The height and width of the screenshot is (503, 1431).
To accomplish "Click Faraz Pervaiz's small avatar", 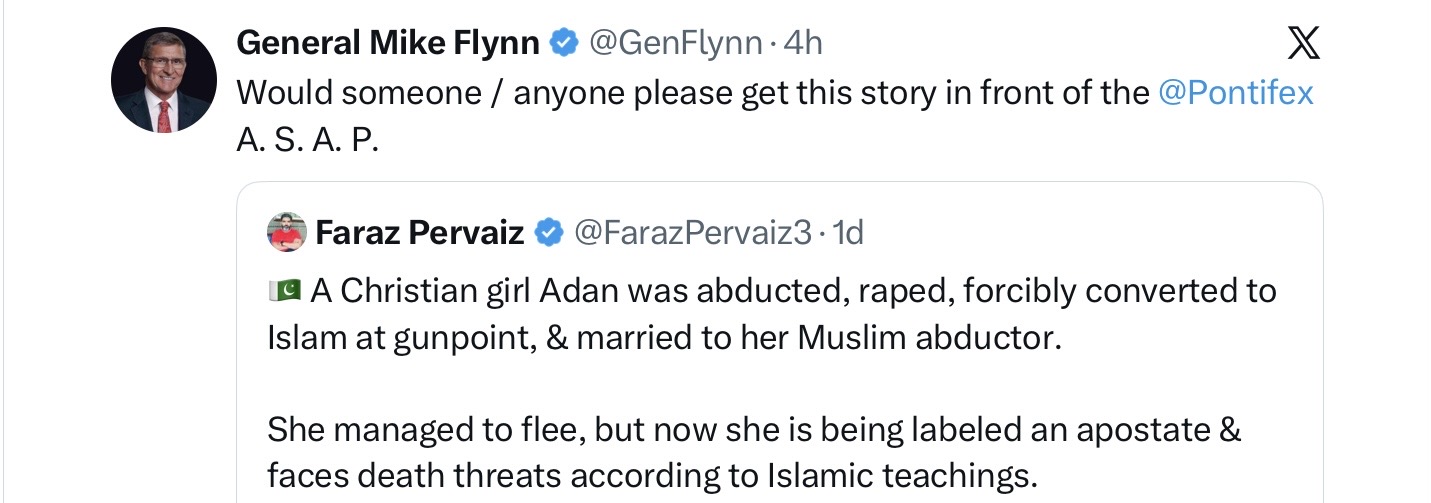I will tap(286, 233).
